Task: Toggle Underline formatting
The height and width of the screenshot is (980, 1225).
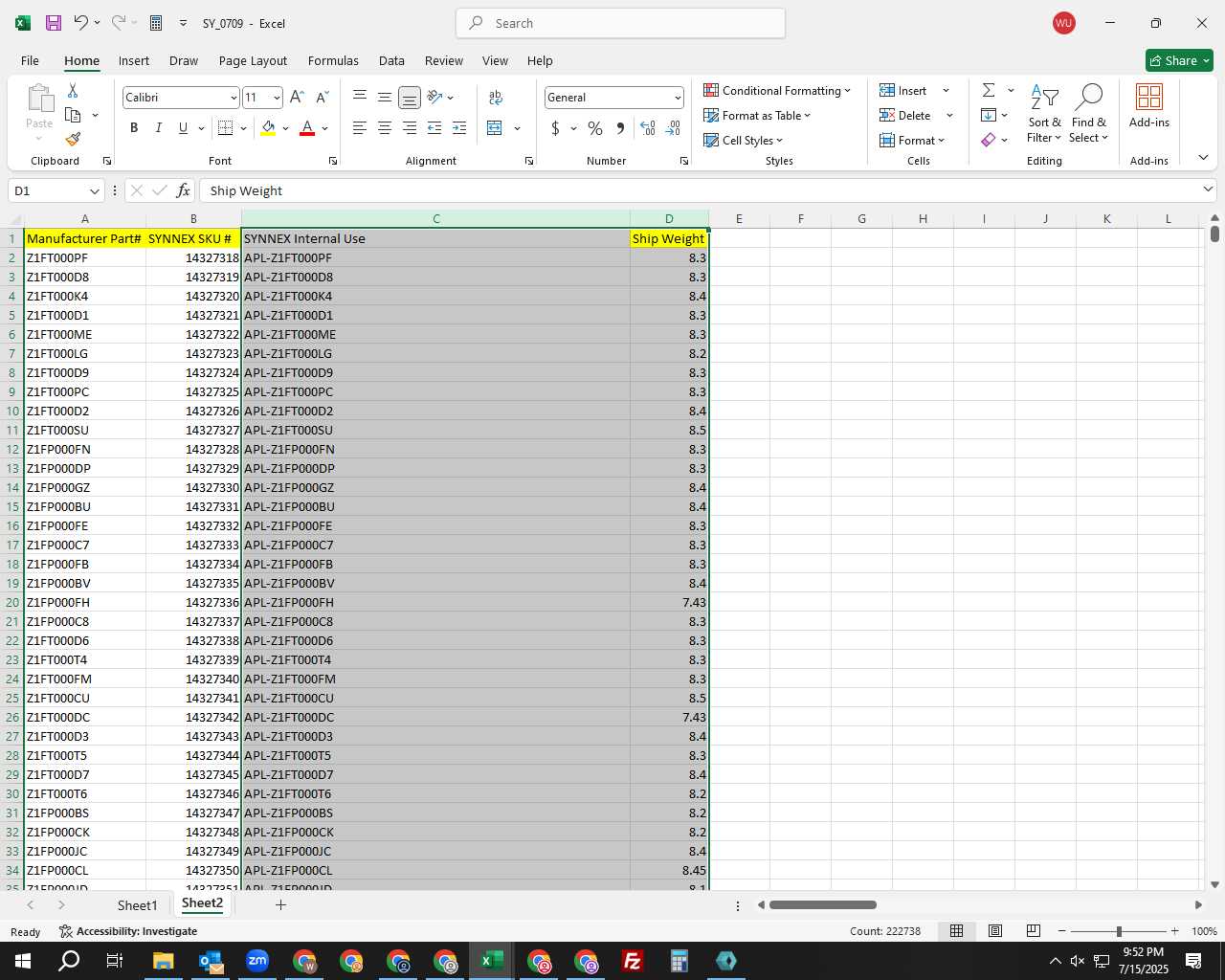Action: click(183, 128)
